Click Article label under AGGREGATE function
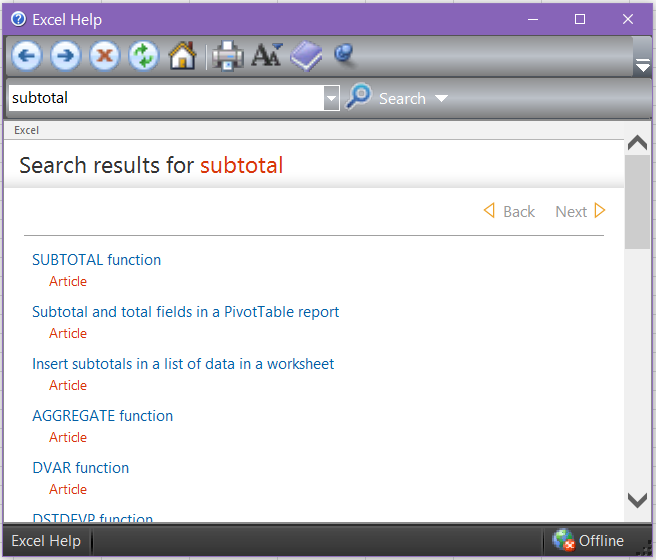The height and width of the screenshot is (560, 656). pos(68,437)
